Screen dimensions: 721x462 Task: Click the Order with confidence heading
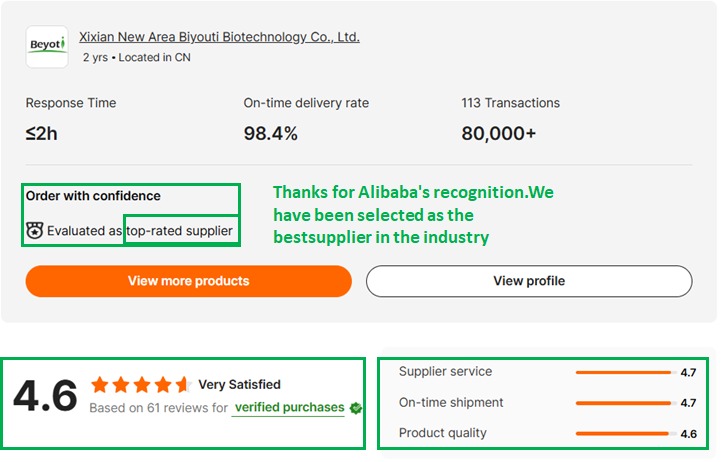pyautogui.click(x=93, y=196)
